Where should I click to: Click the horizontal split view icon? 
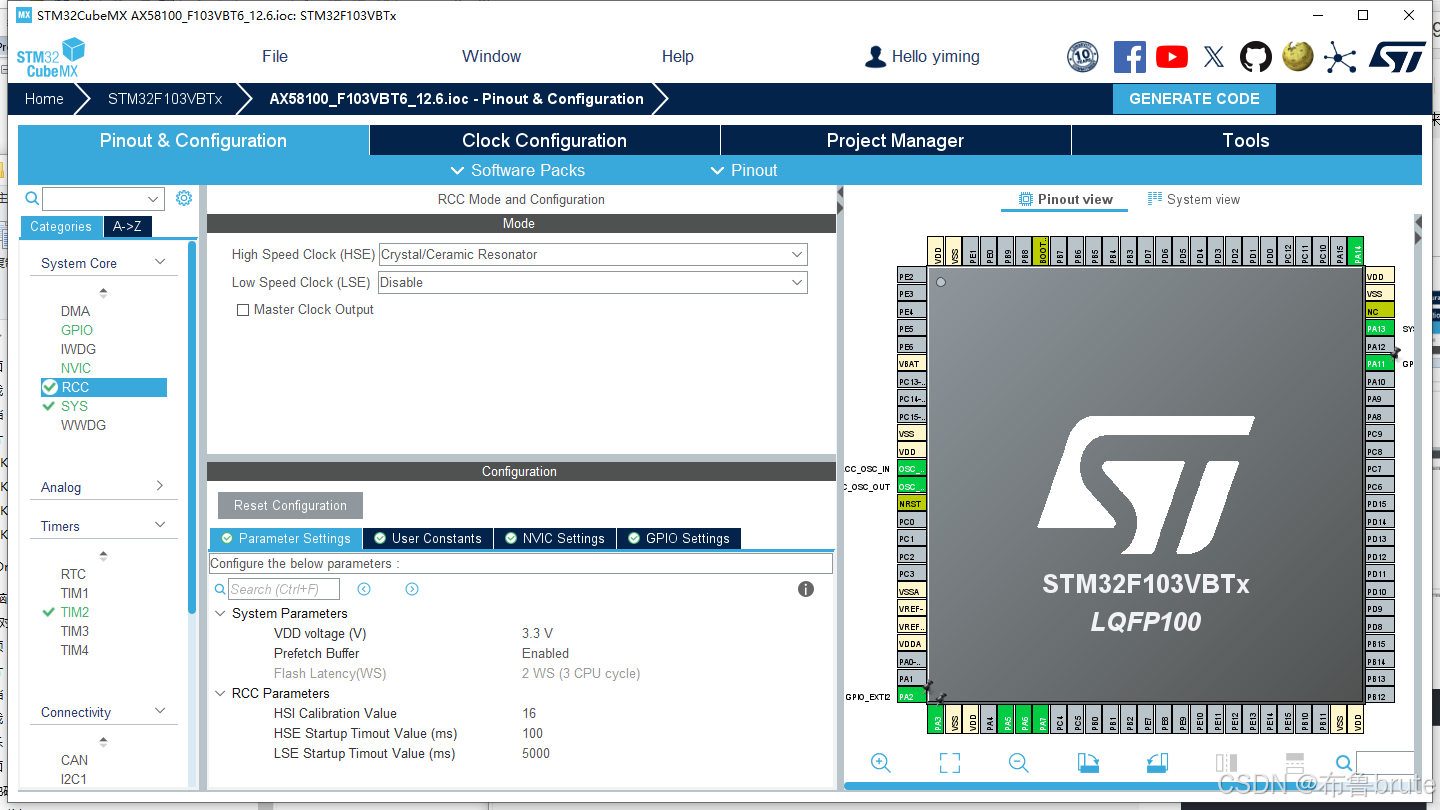[1294, 763]
